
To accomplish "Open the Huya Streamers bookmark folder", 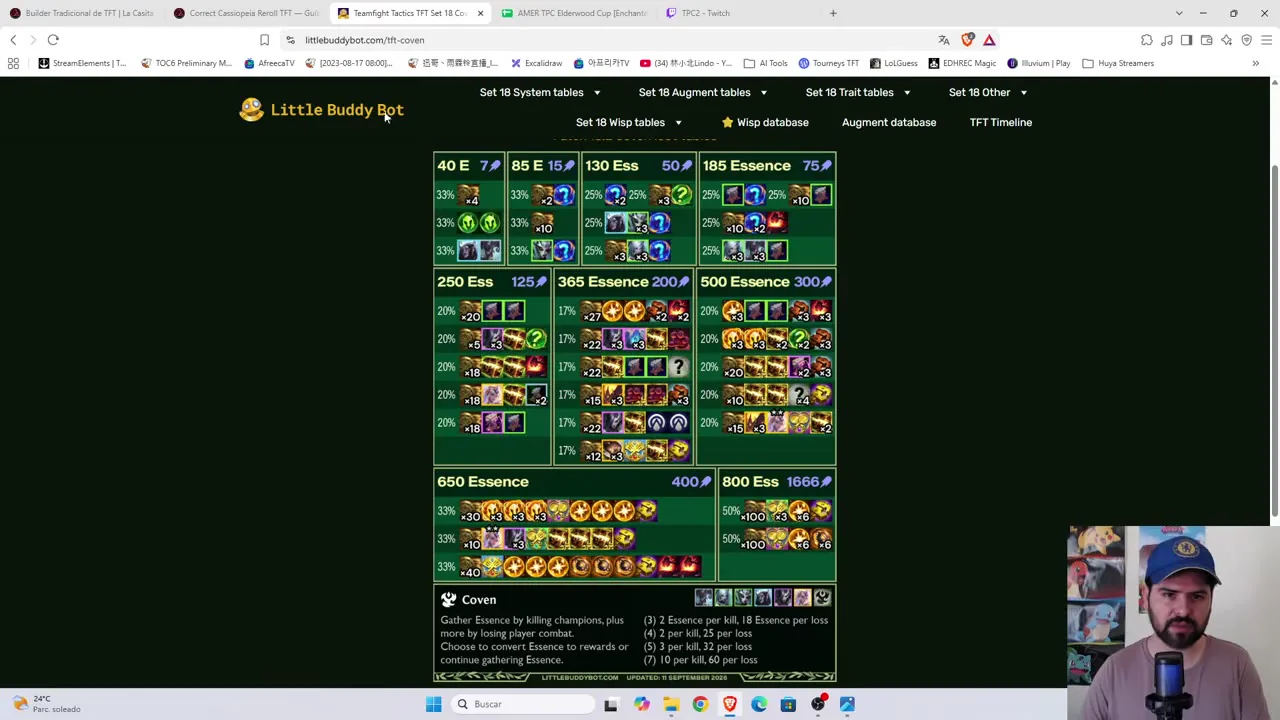I will tap(1118, 63).
